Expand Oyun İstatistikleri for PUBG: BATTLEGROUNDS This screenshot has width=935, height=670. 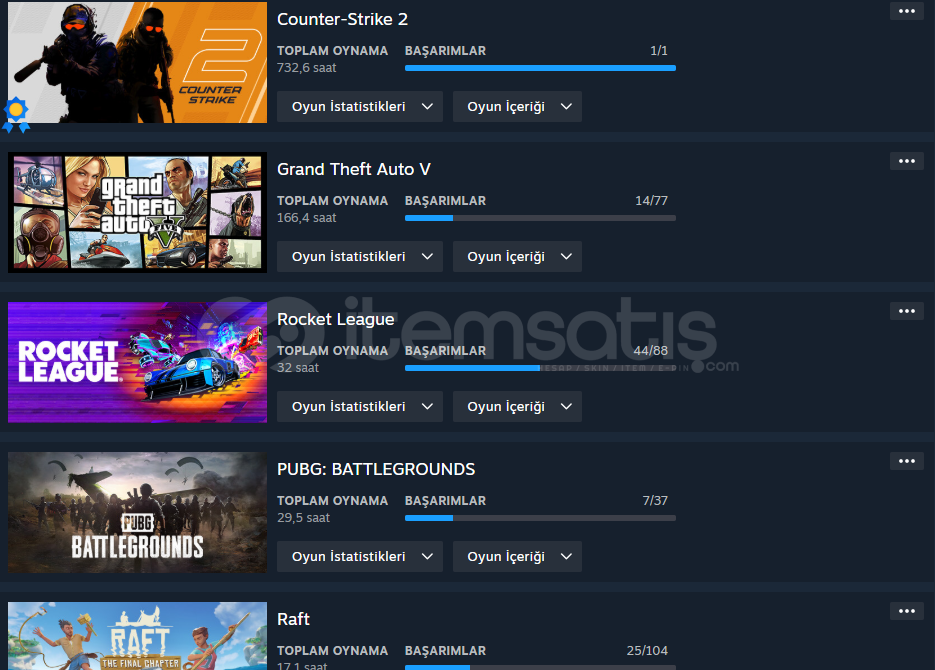click(x=360, y=557)
